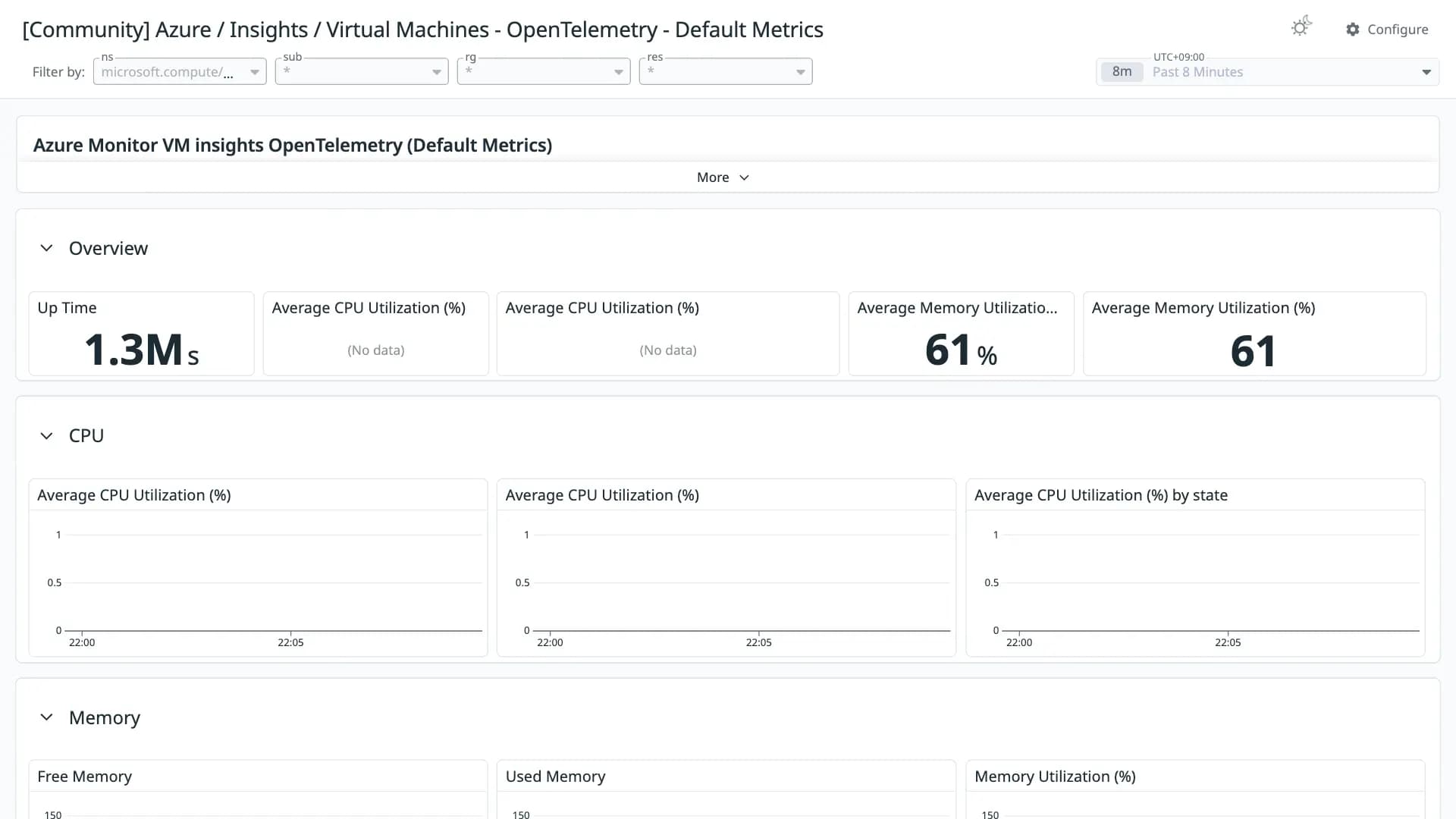Expand the More section

pos(723,177)
